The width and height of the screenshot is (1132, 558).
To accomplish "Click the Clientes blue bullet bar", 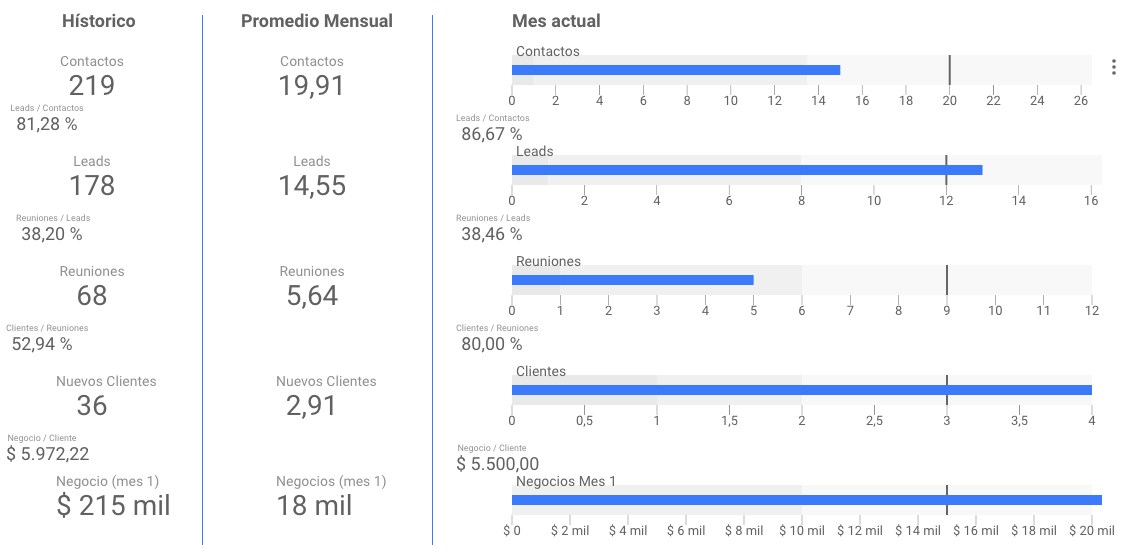I will [x=801, y=390].
